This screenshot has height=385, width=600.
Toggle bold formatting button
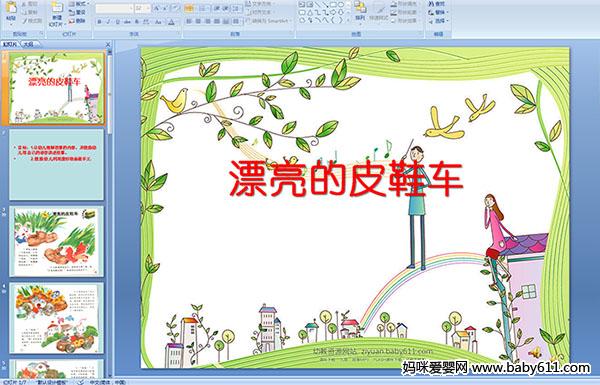[99, 22]
